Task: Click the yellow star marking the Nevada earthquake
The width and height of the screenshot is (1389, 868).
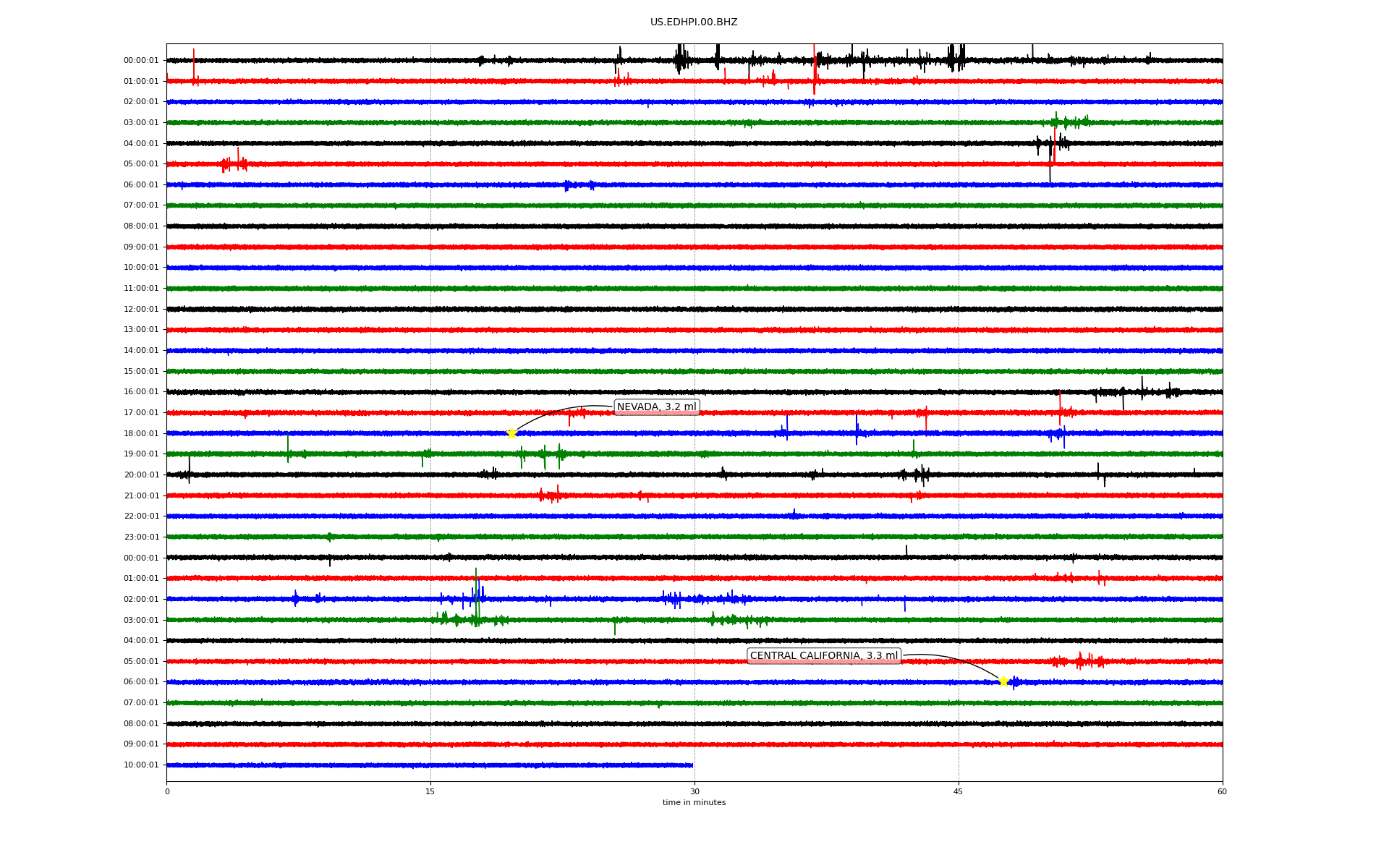Action: [511, 433]
